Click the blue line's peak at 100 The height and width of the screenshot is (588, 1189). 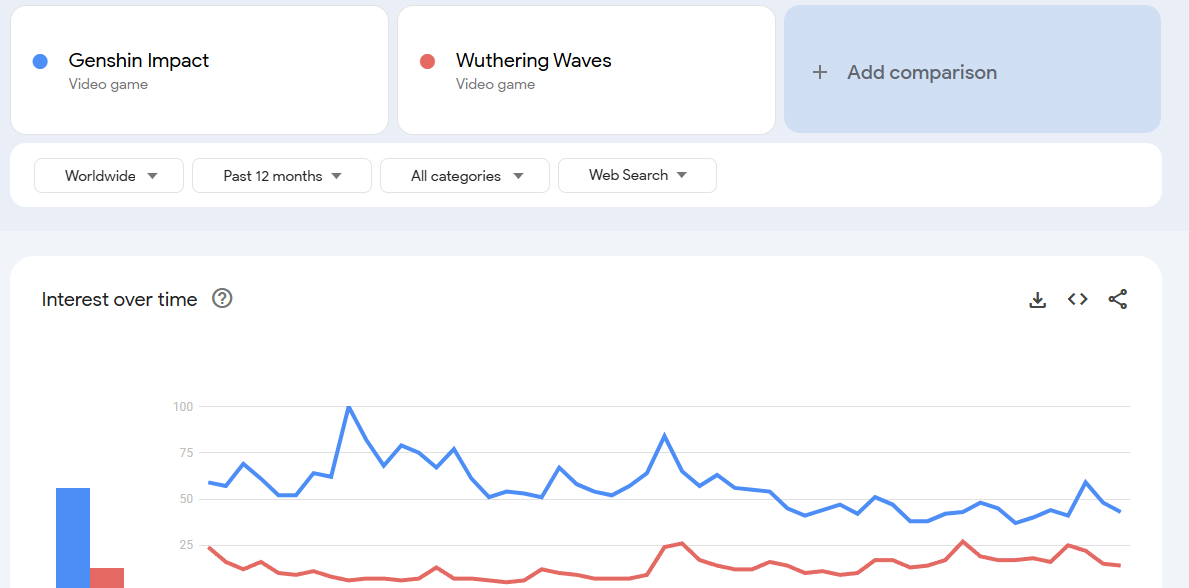click(x=348, y=407)
